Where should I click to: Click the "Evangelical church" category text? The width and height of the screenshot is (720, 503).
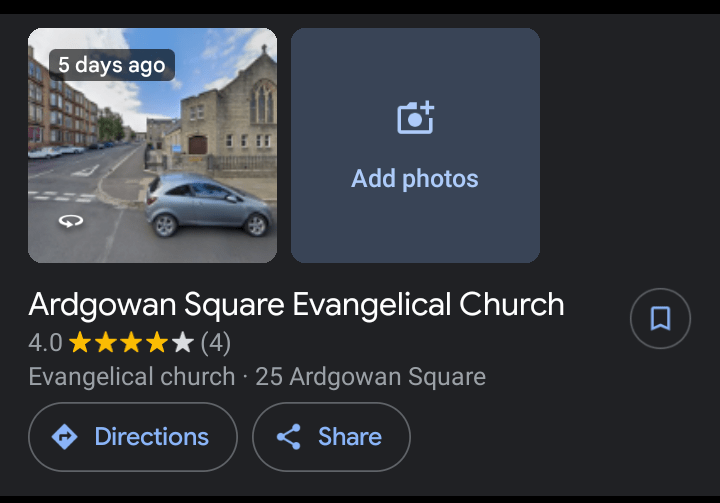132,377
